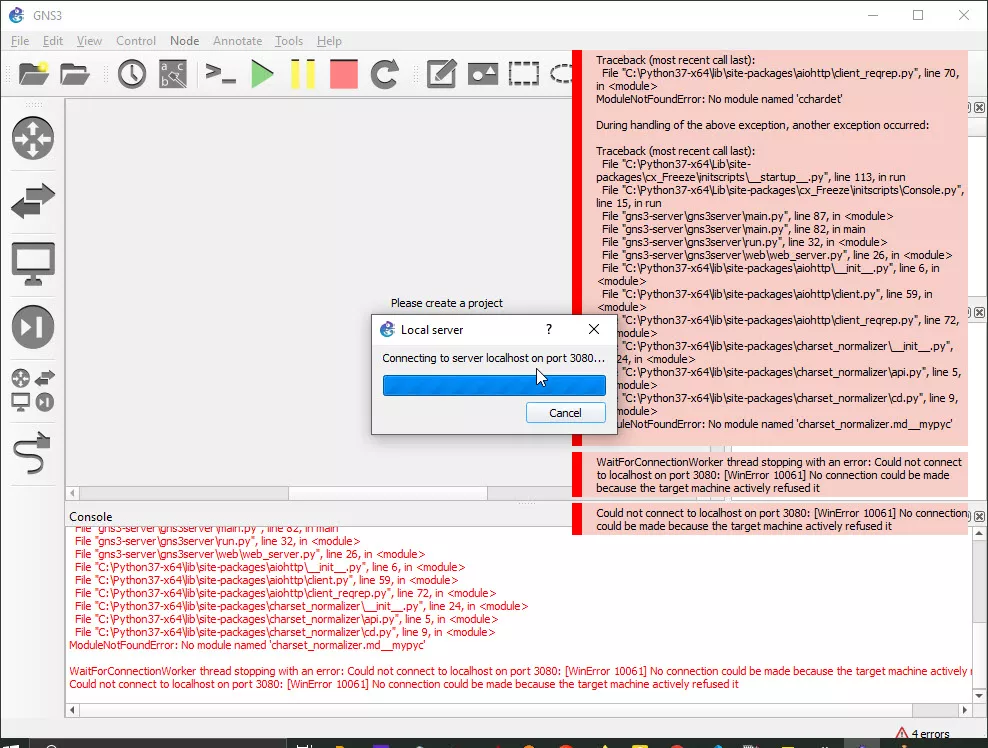The image size is (988, 748).
Task: Open the Help menu
Action: point(329,41)
